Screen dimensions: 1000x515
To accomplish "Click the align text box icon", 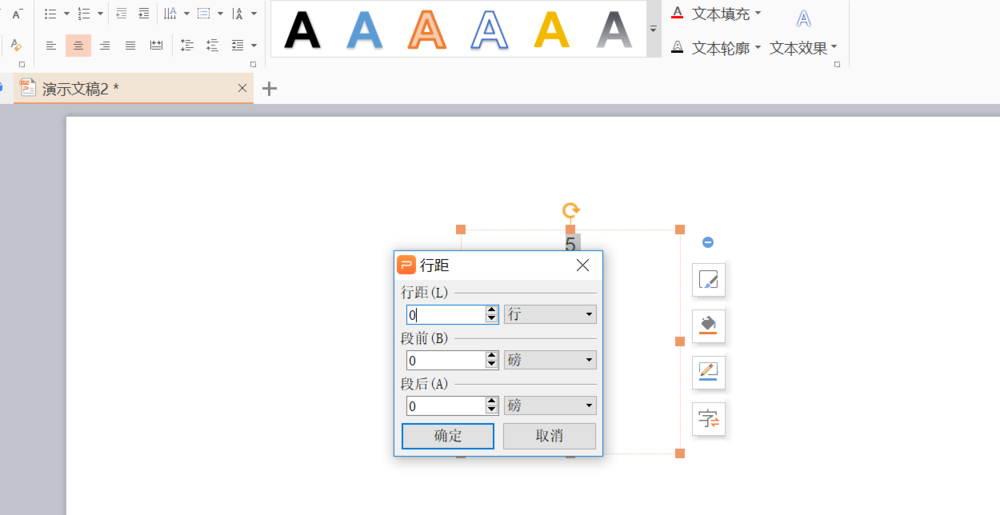I will point(204,13).
